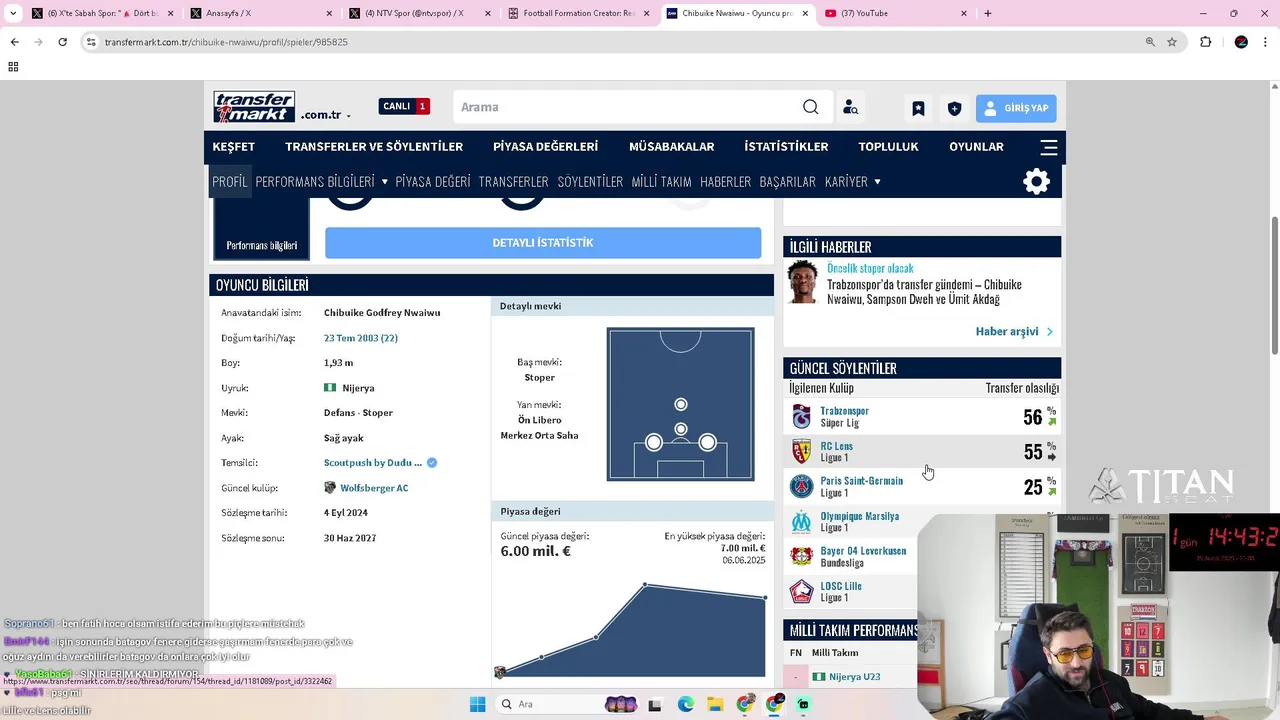The width and height of the screenshot is (1280, 720).
Task: Click the Paris Saint-Germain crest
Action: [x=801, y=487]
